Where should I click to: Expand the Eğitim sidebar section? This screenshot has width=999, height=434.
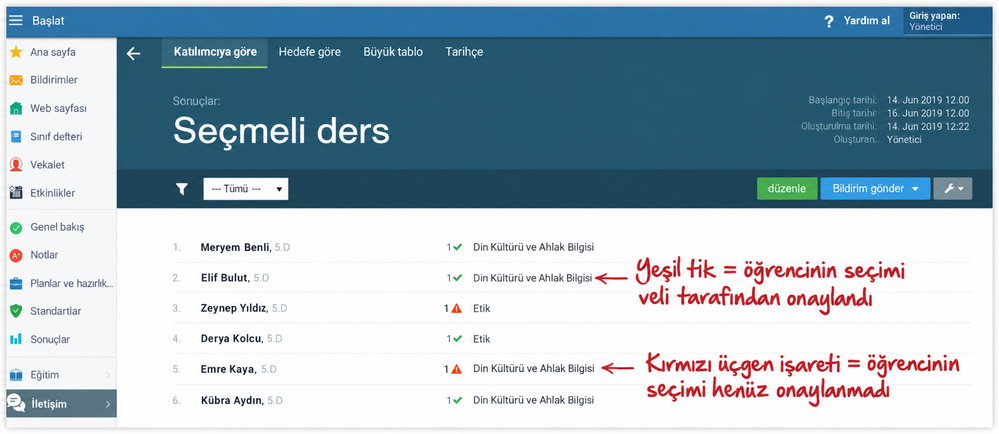61,375
